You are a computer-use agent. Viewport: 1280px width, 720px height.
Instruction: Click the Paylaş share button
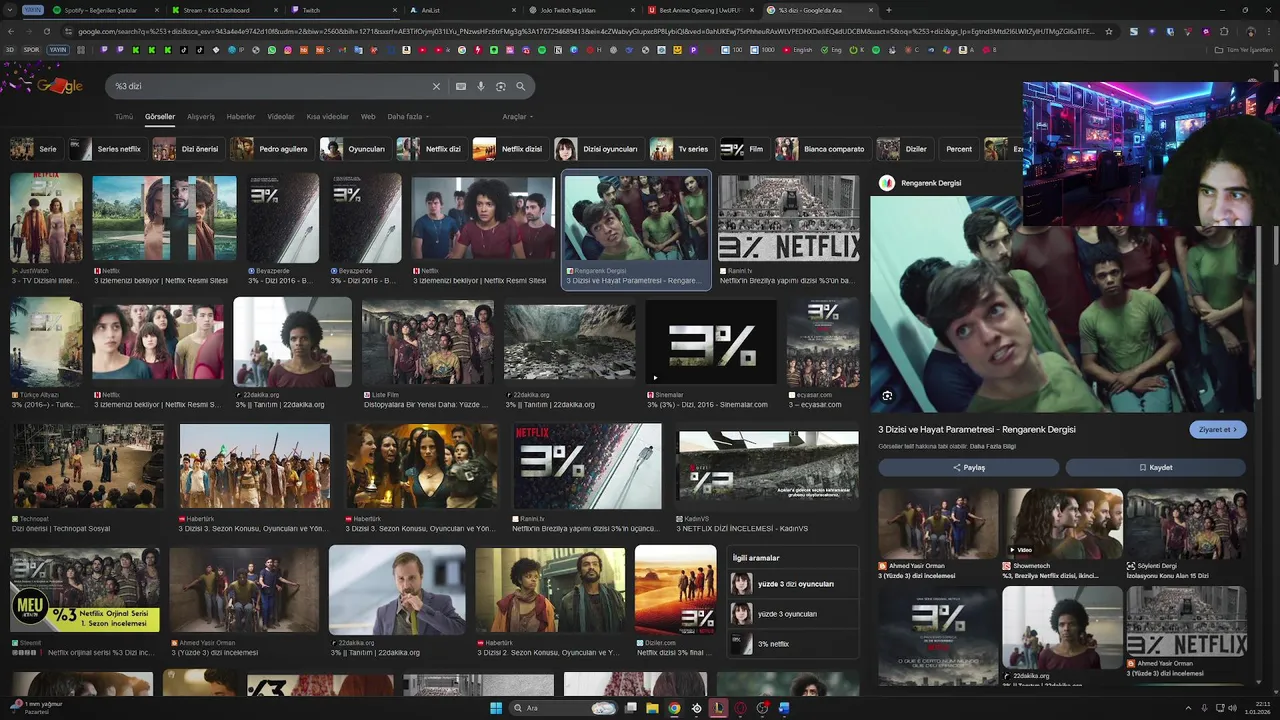pyautogui.click(x=968, y=467)
